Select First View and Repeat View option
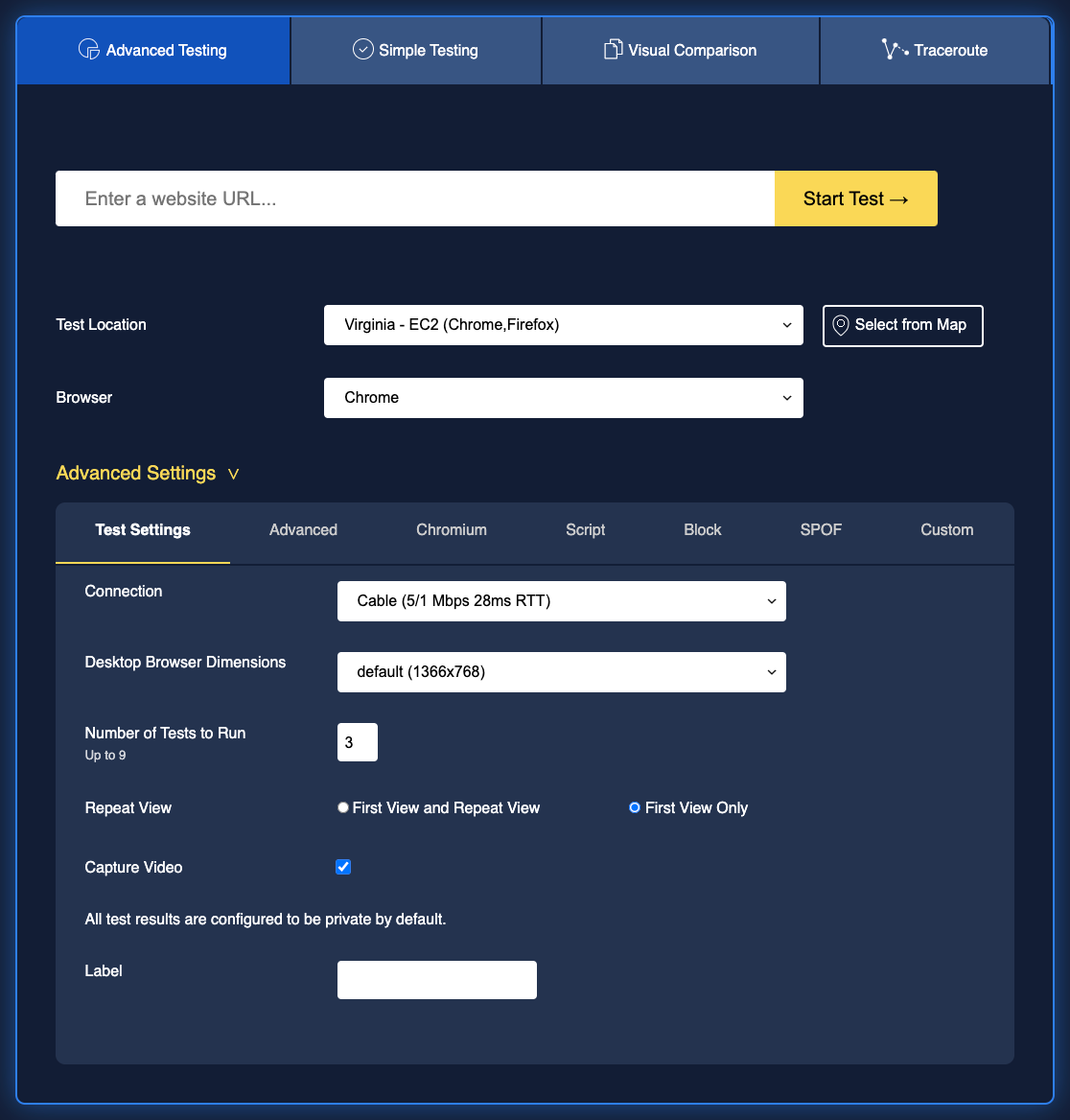 342,807
